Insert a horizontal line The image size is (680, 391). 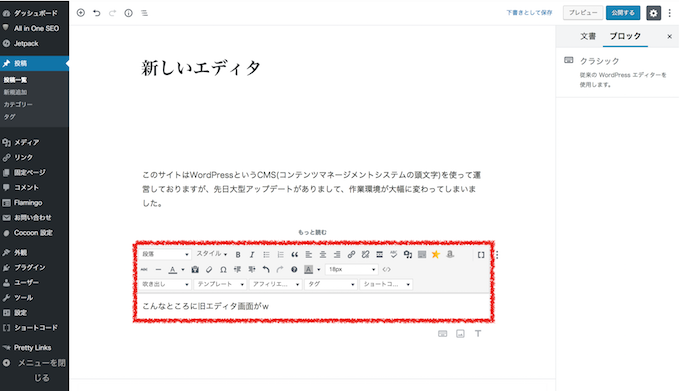click(158, 270)
